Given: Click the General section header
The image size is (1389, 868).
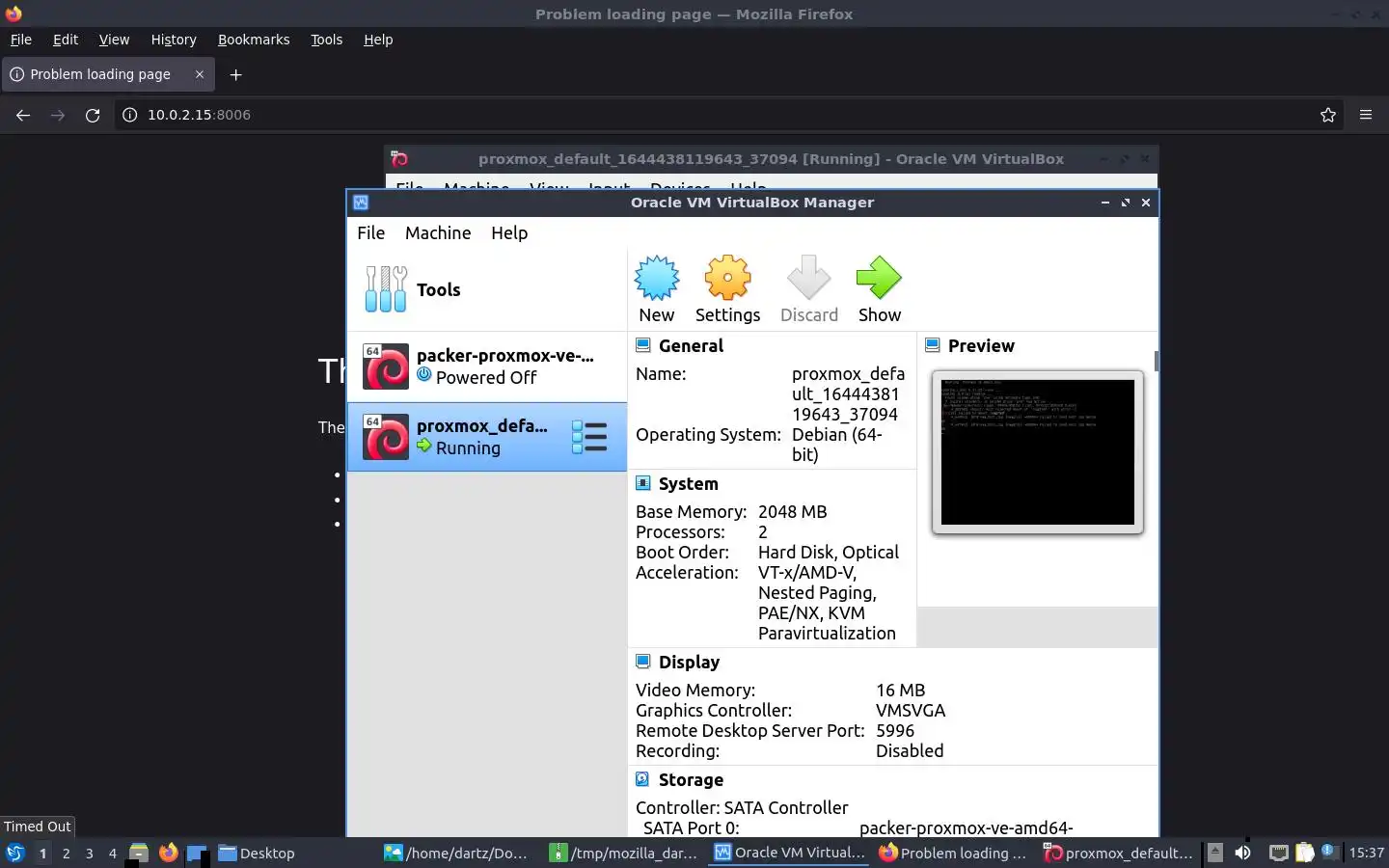Looking at the screenshot, I should tap(691, 345).
